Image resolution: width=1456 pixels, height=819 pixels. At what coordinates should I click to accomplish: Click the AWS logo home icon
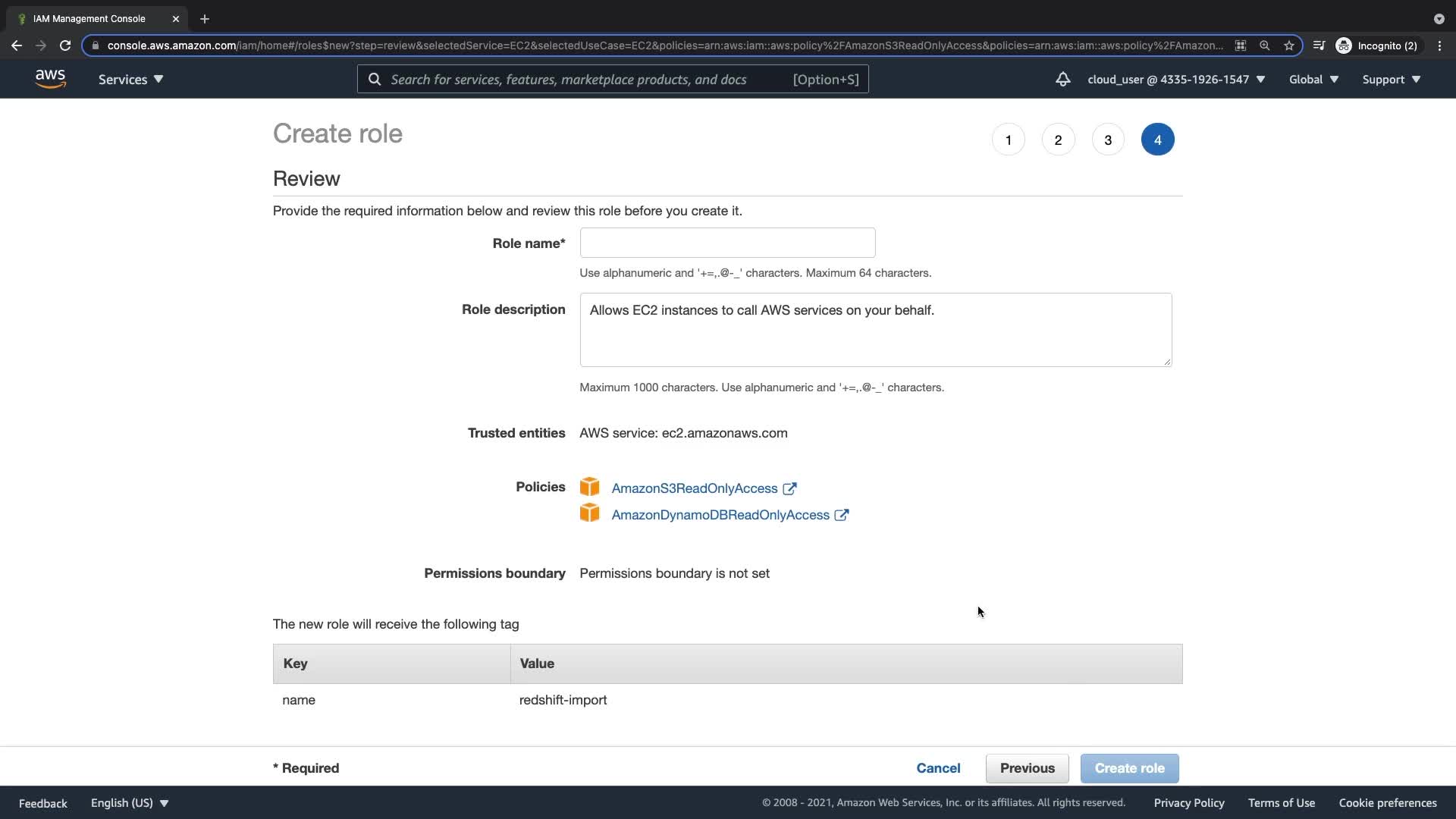(x=50, y=79)
